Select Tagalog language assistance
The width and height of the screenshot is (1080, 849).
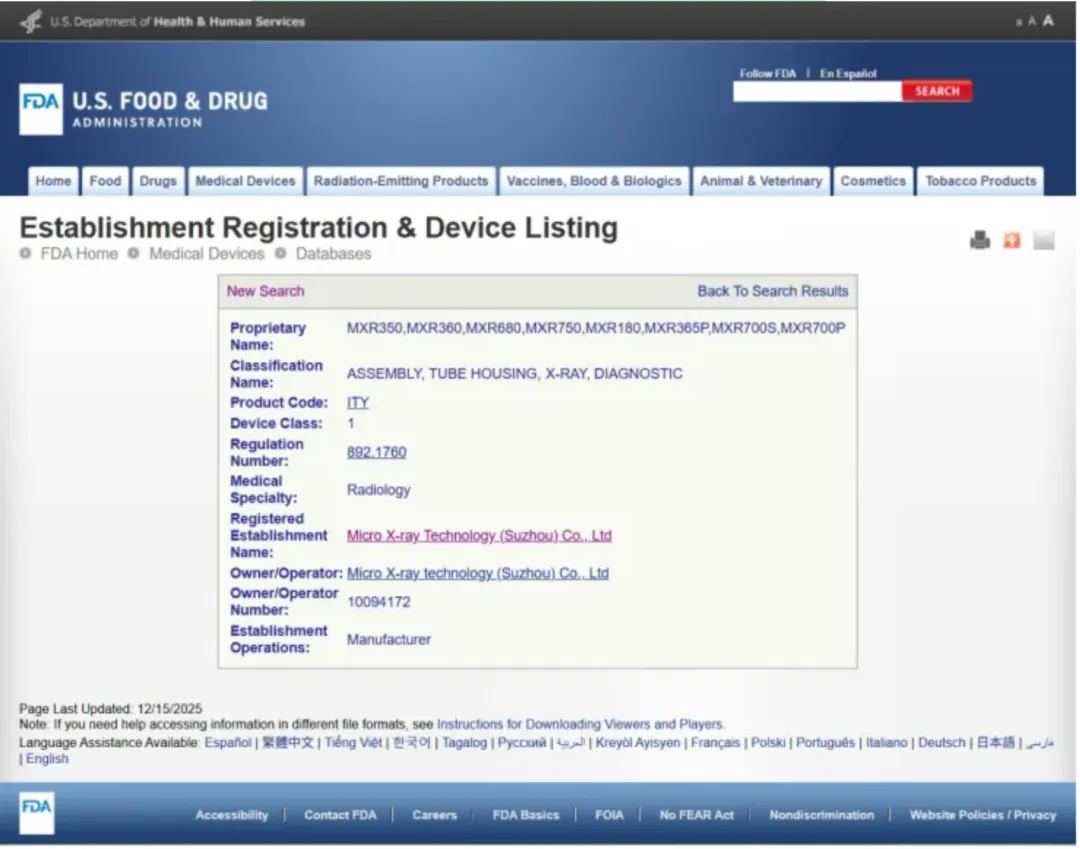[x=464, y=742]
